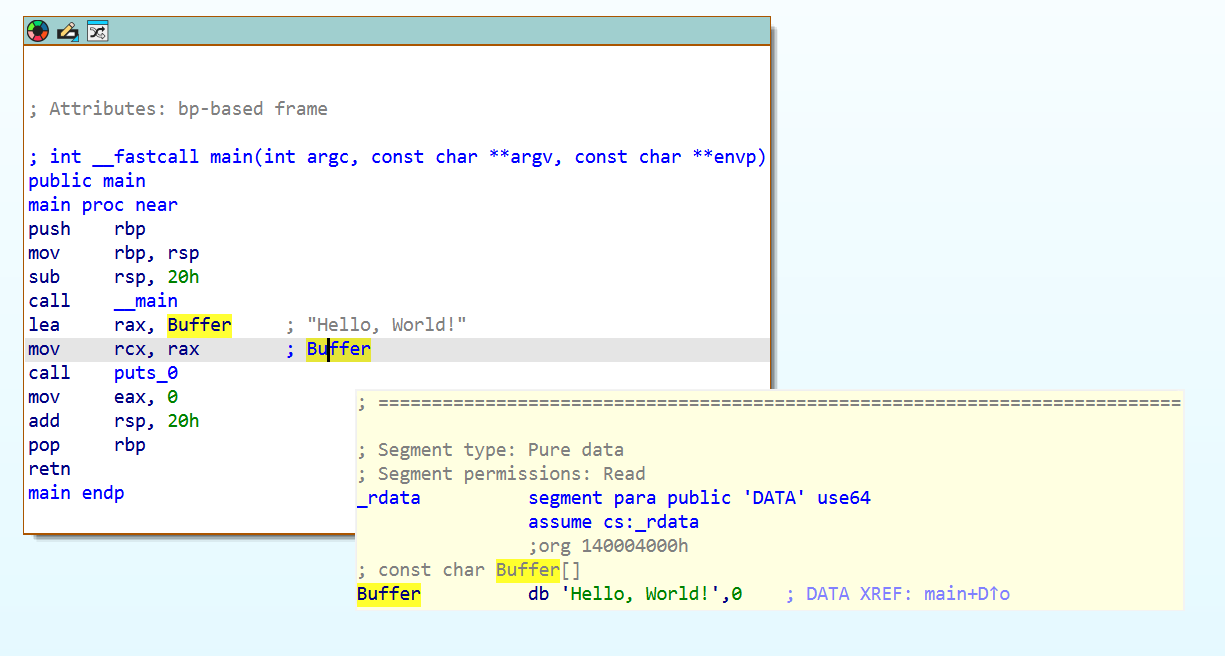The width and height of the screenshot is (1225, 656).
Task: Click the shuffle arrows icon in node header
Action: [97, 31]
